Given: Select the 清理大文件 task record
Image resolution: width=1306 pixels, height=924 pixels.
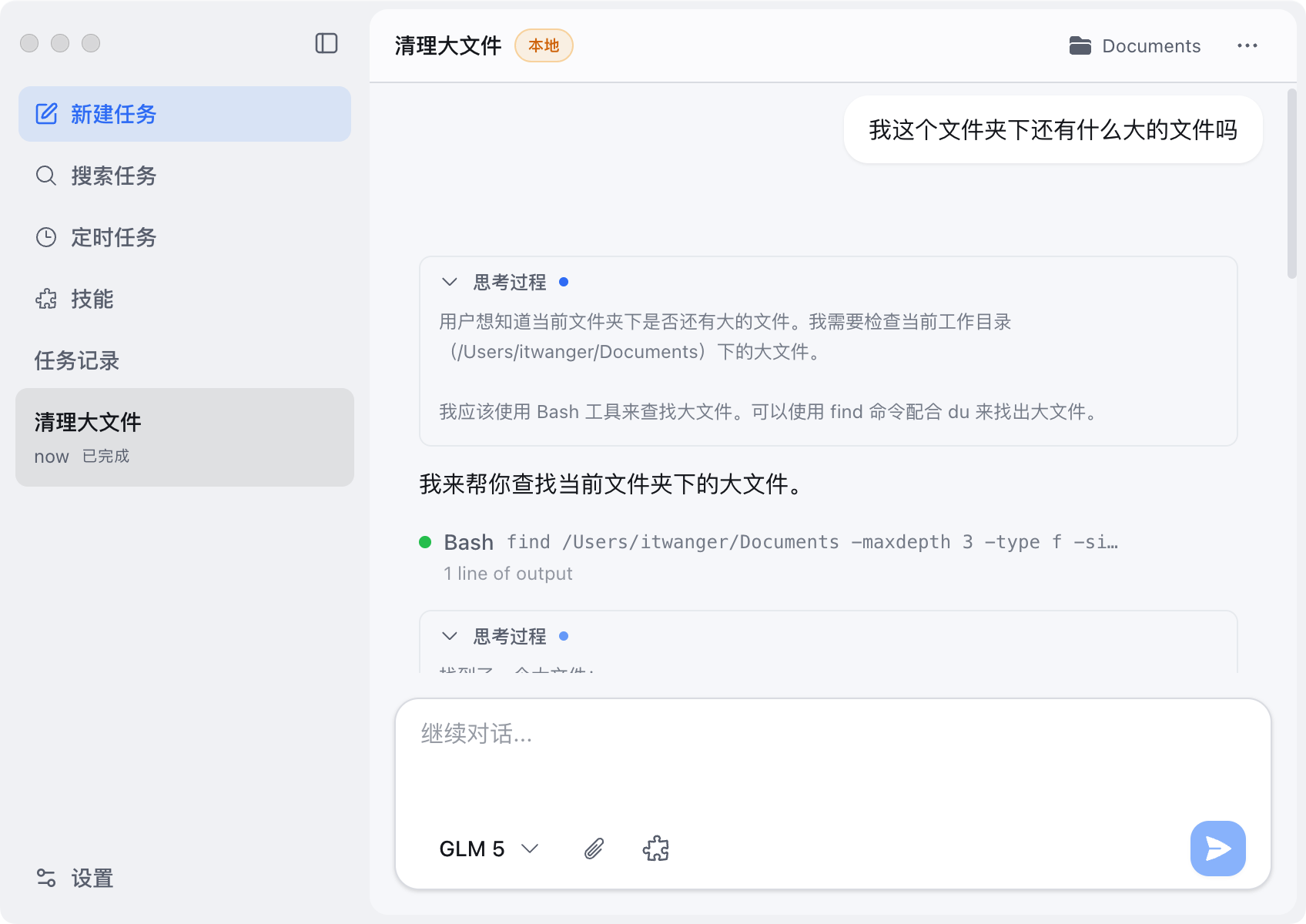Looking at the screenshot, I should (x=185, y=437).
